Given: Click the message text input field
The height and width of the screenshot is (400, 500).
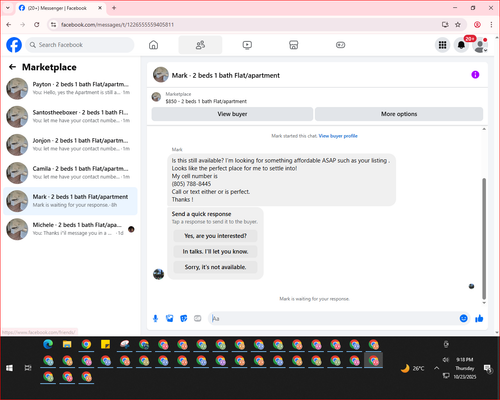Looking at the screenshot, I should pos(333,319).
